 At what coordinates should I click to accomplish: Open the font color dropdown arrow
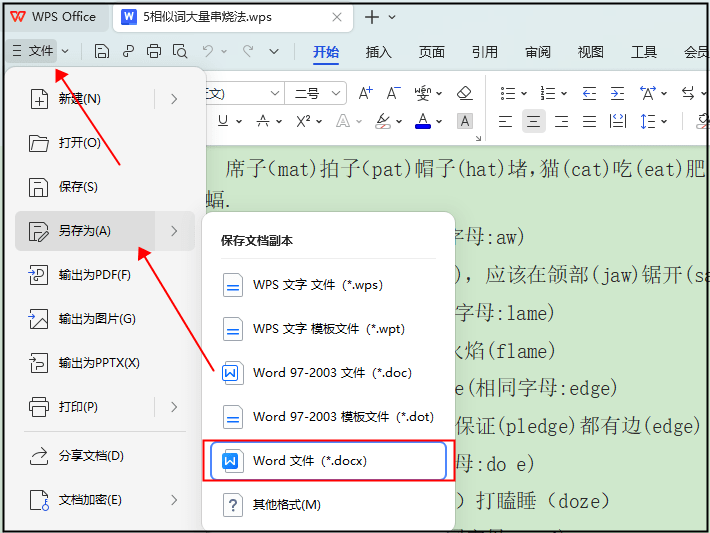click(x=439, y=121)
